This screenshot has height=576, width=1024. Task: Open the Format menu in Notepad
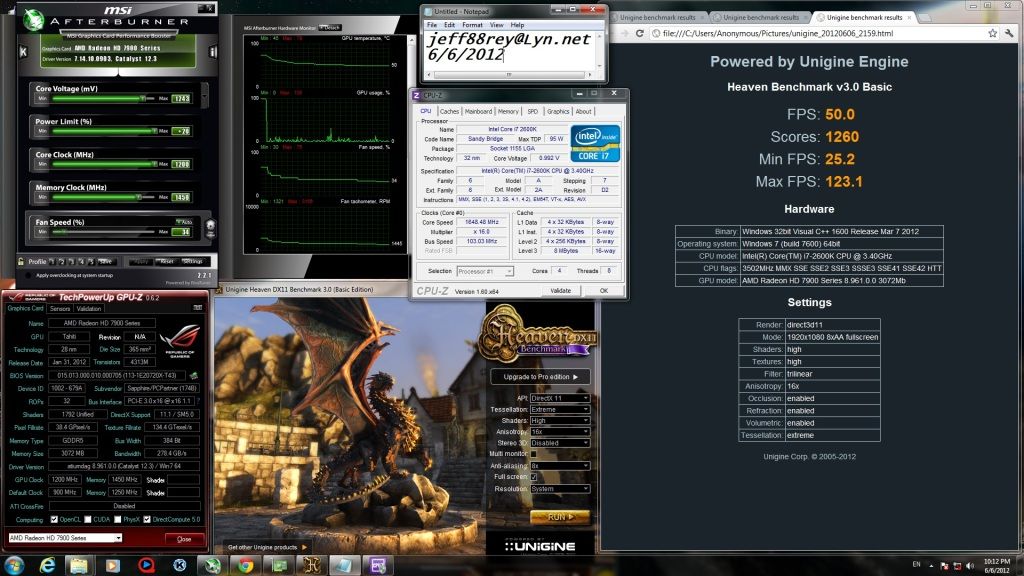coord(472,24)
